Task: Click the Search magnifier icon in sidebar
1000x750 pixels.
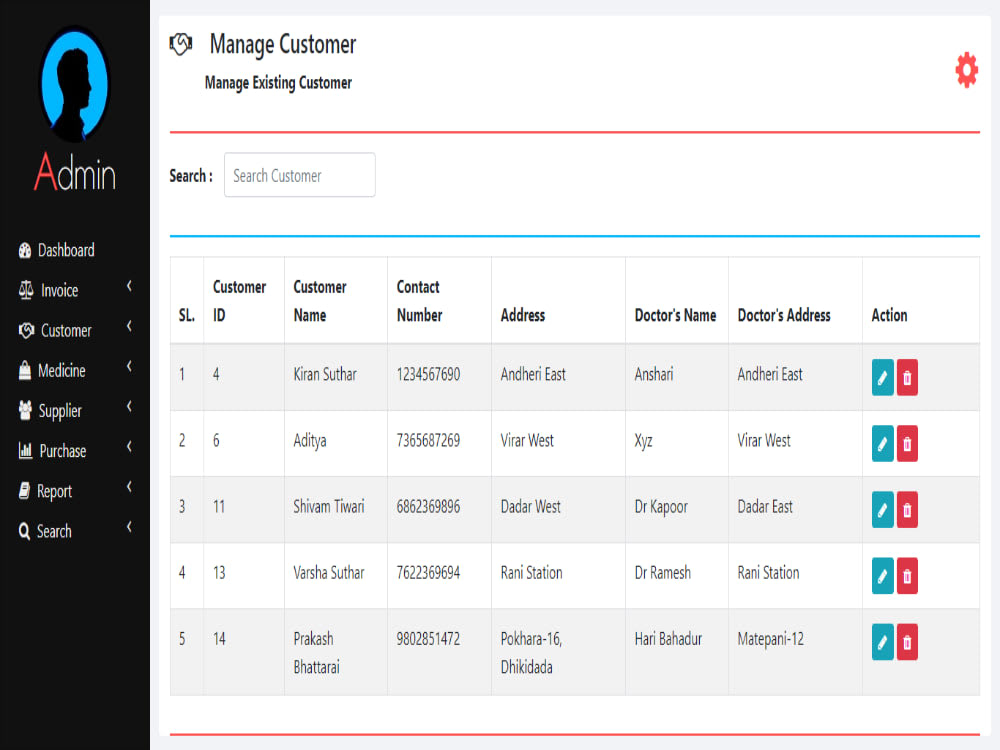Action: [24, 531]
